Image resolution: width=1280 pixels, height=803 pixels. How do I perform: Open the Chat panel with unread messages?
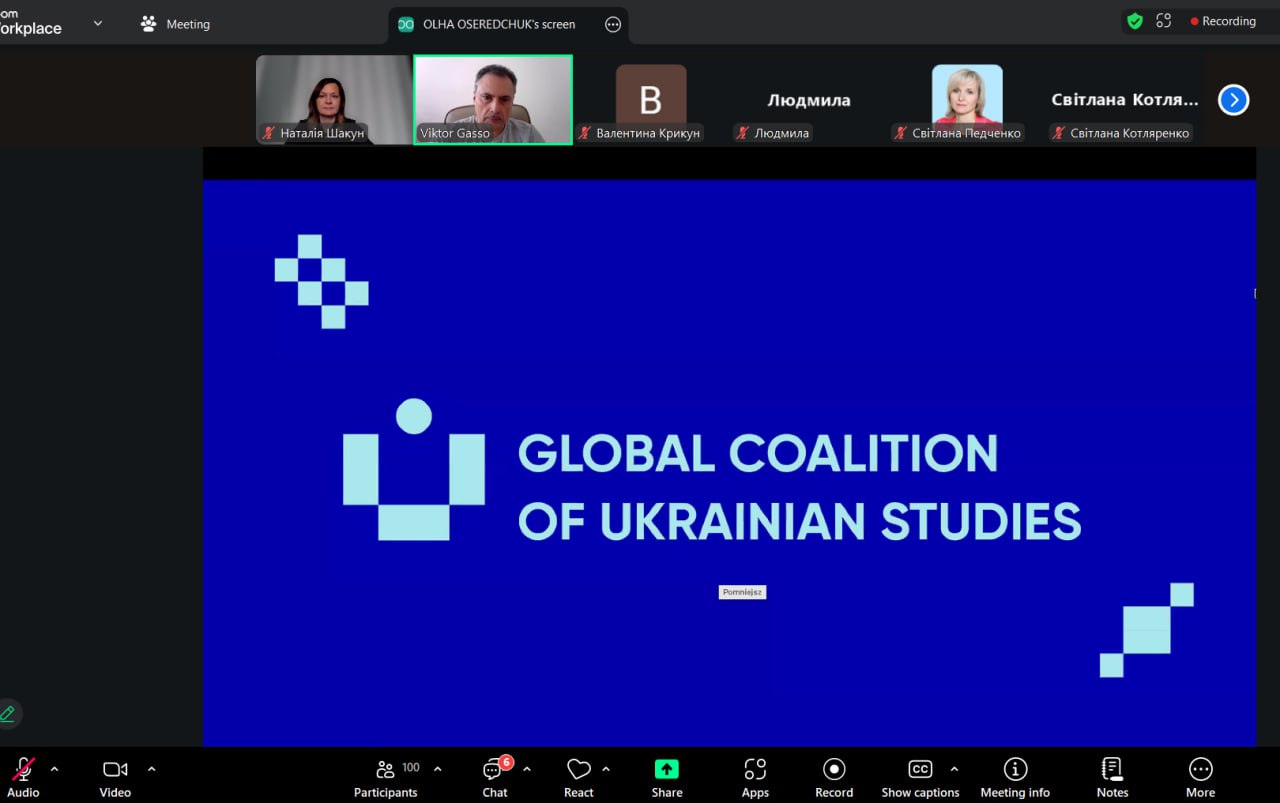495,777
